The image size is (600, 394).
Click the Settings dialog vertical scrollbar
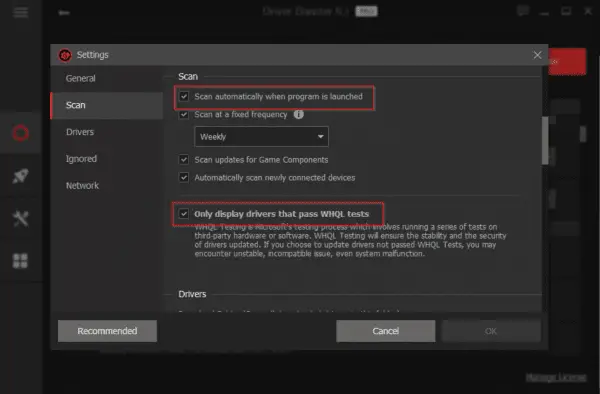click(x=545, y=141)
